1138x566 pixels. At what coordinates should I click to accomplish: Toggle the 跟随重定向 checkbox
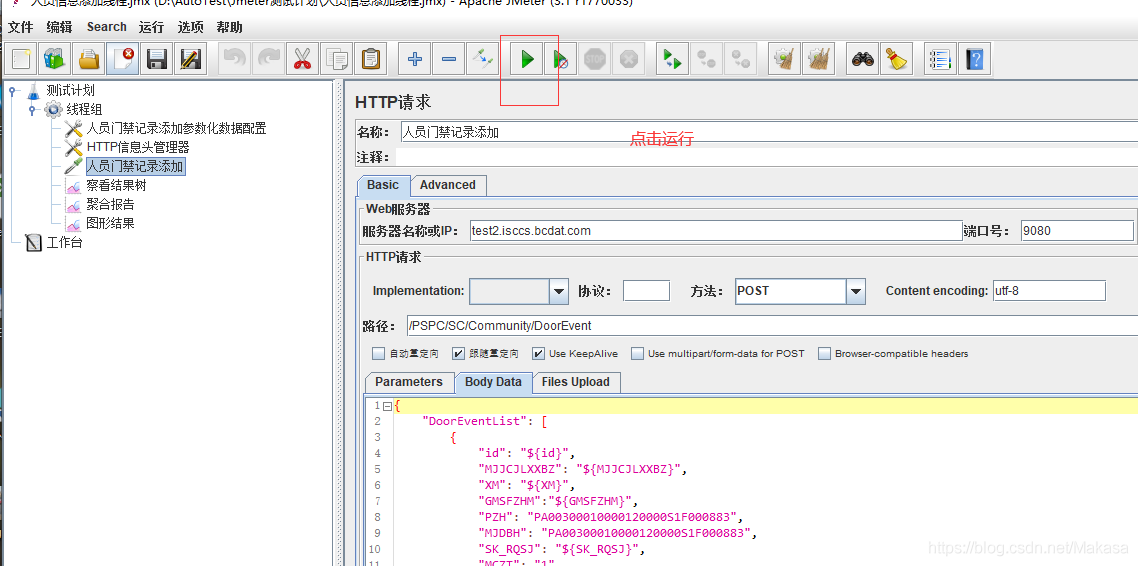pos(458,354)
